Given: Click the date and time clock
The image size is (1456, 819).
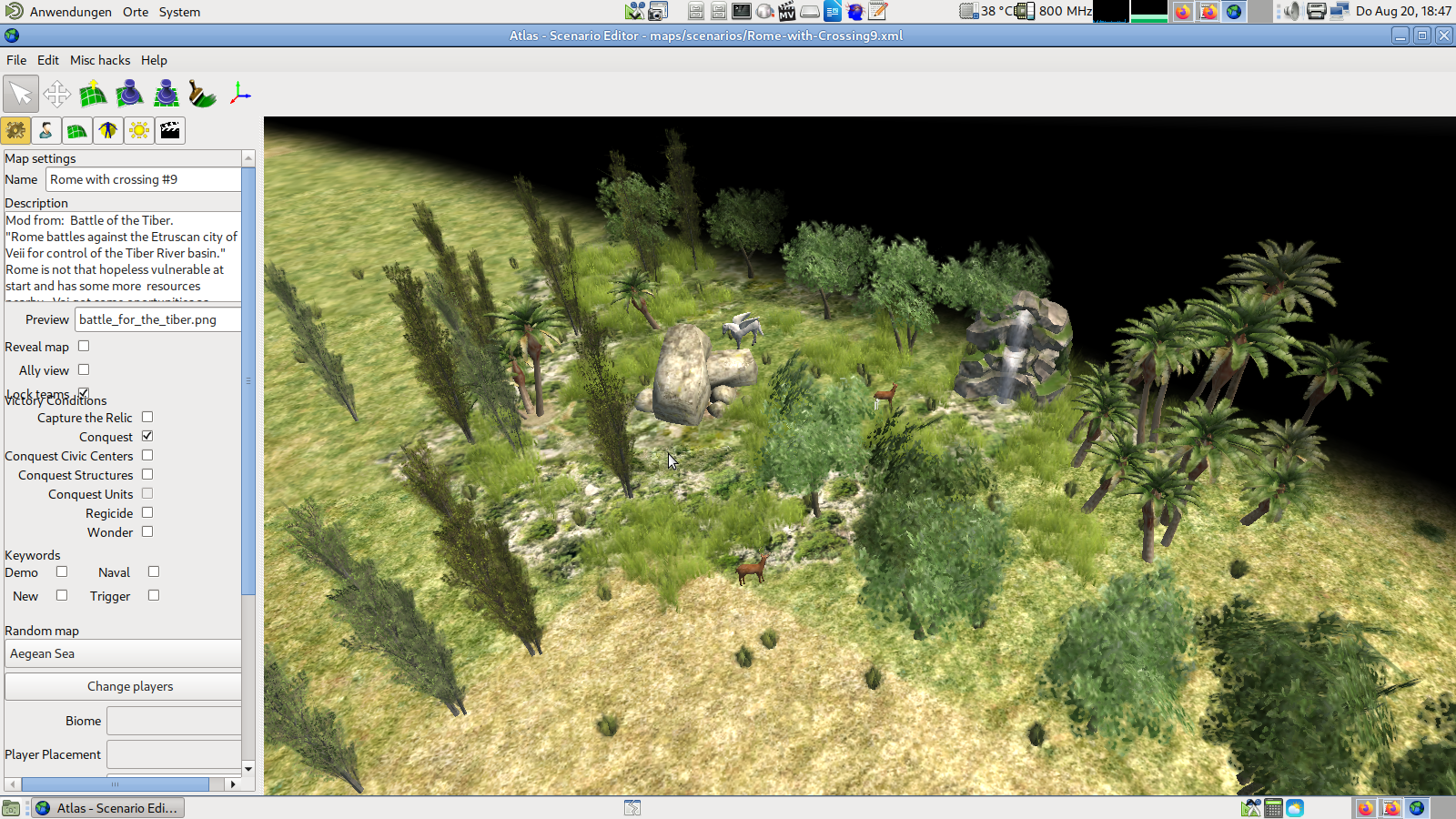Looking at the screenshot, I should (x=1403, y=11).
